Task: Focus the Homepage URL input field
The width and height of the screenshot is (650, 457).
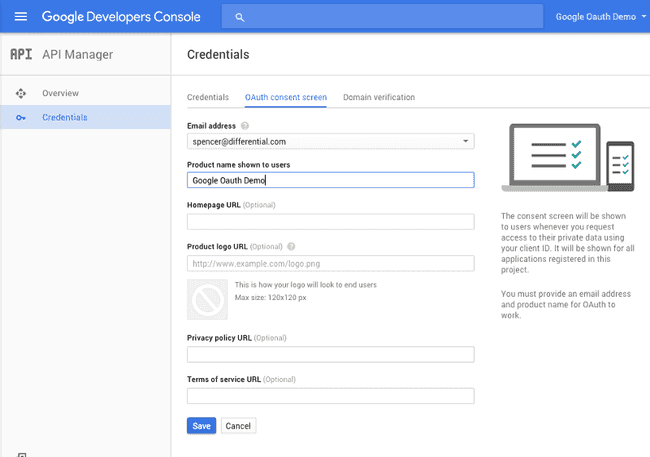Action: (x=330, y=222)
